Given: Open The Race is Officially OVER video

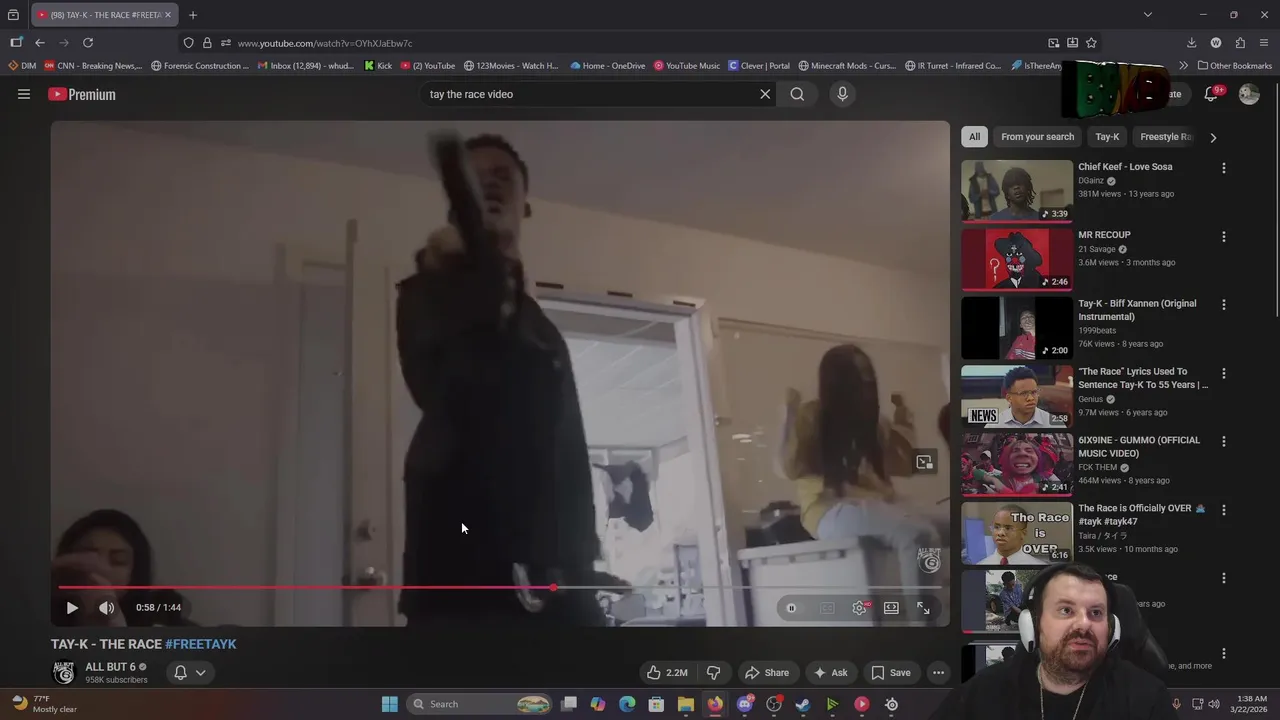Looking at the screenshot, I should 1017,533.
